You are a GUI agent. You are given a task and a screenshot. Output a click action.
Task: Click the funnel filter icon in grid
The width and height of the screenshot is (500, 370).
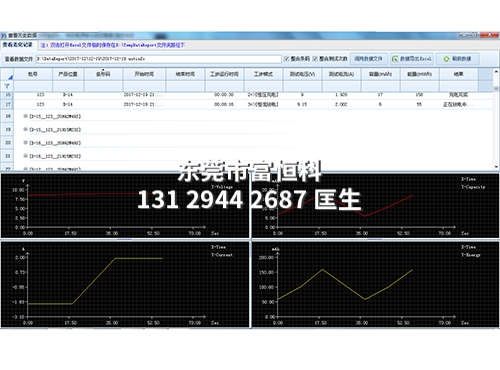7,86
